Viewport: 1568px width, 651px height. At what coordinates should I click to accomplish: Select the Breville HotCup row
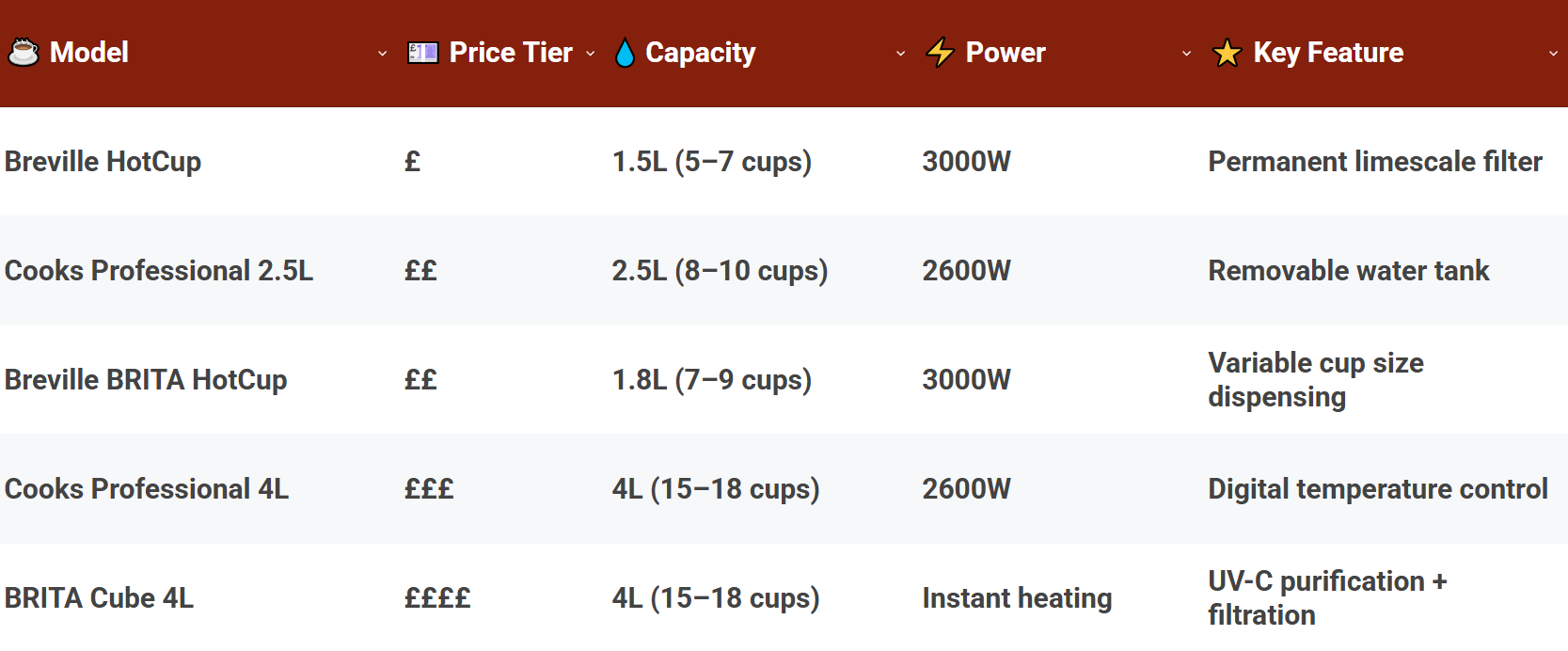(x=103, y=162)
